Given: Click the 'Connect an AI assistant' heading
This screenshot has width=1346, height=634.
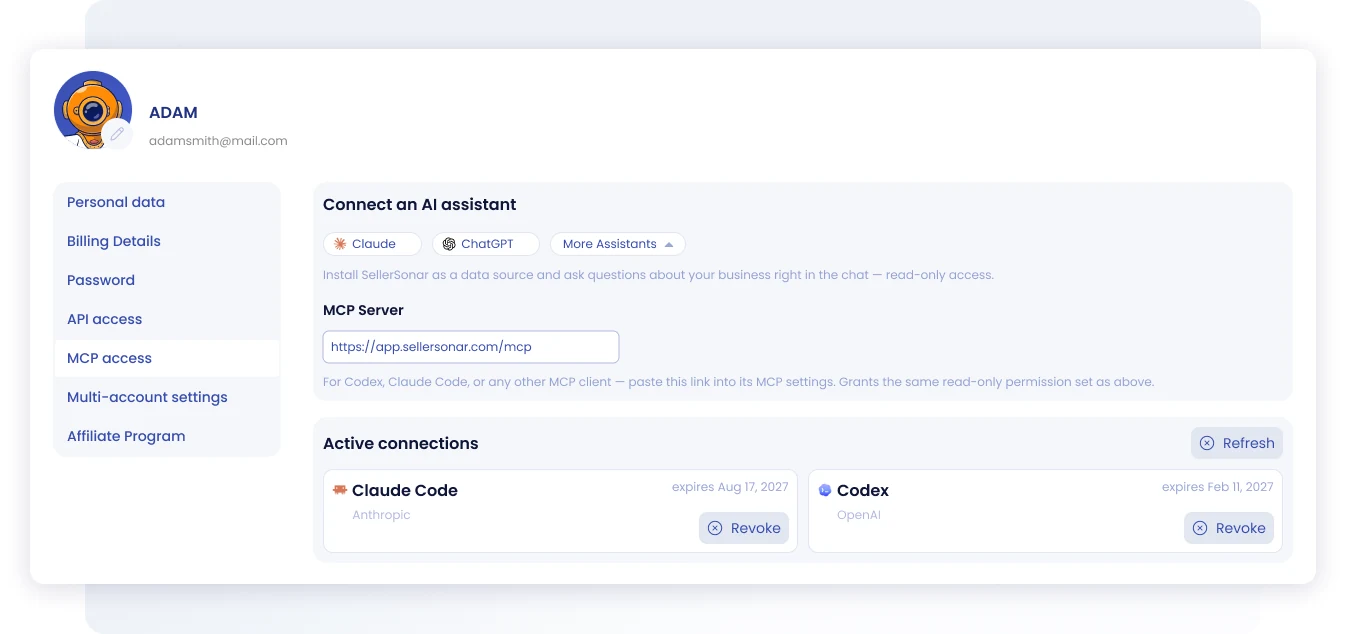Looking at the screenshot, I should [420, 204].
